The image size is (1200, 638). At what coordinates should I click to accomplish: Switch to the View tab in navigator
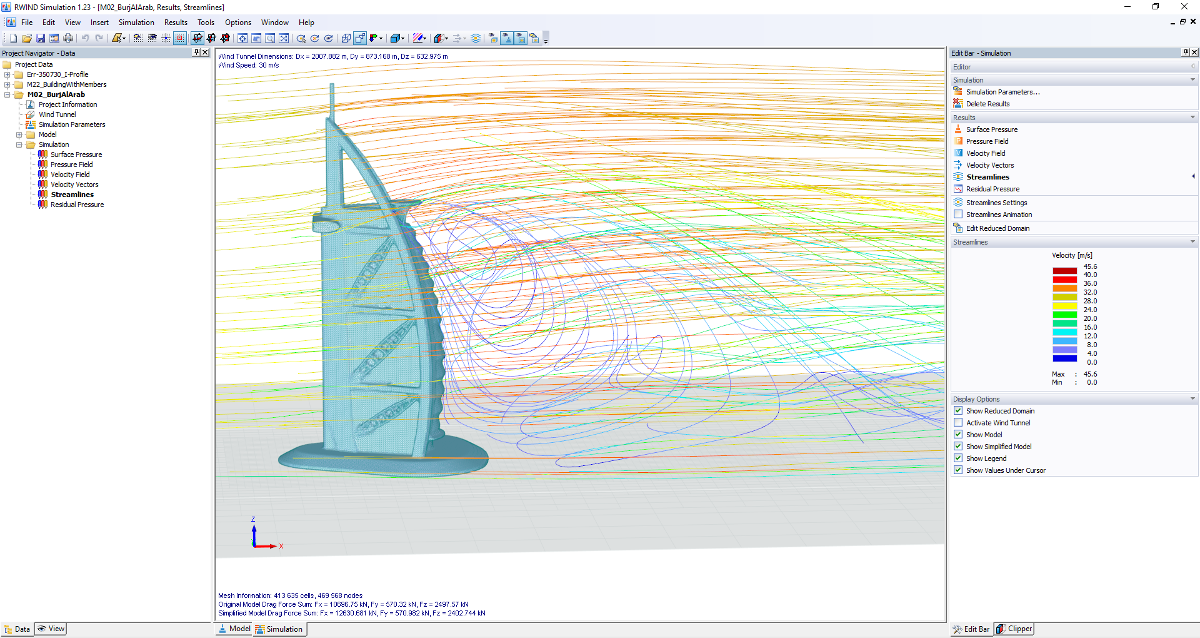point(51,629)
